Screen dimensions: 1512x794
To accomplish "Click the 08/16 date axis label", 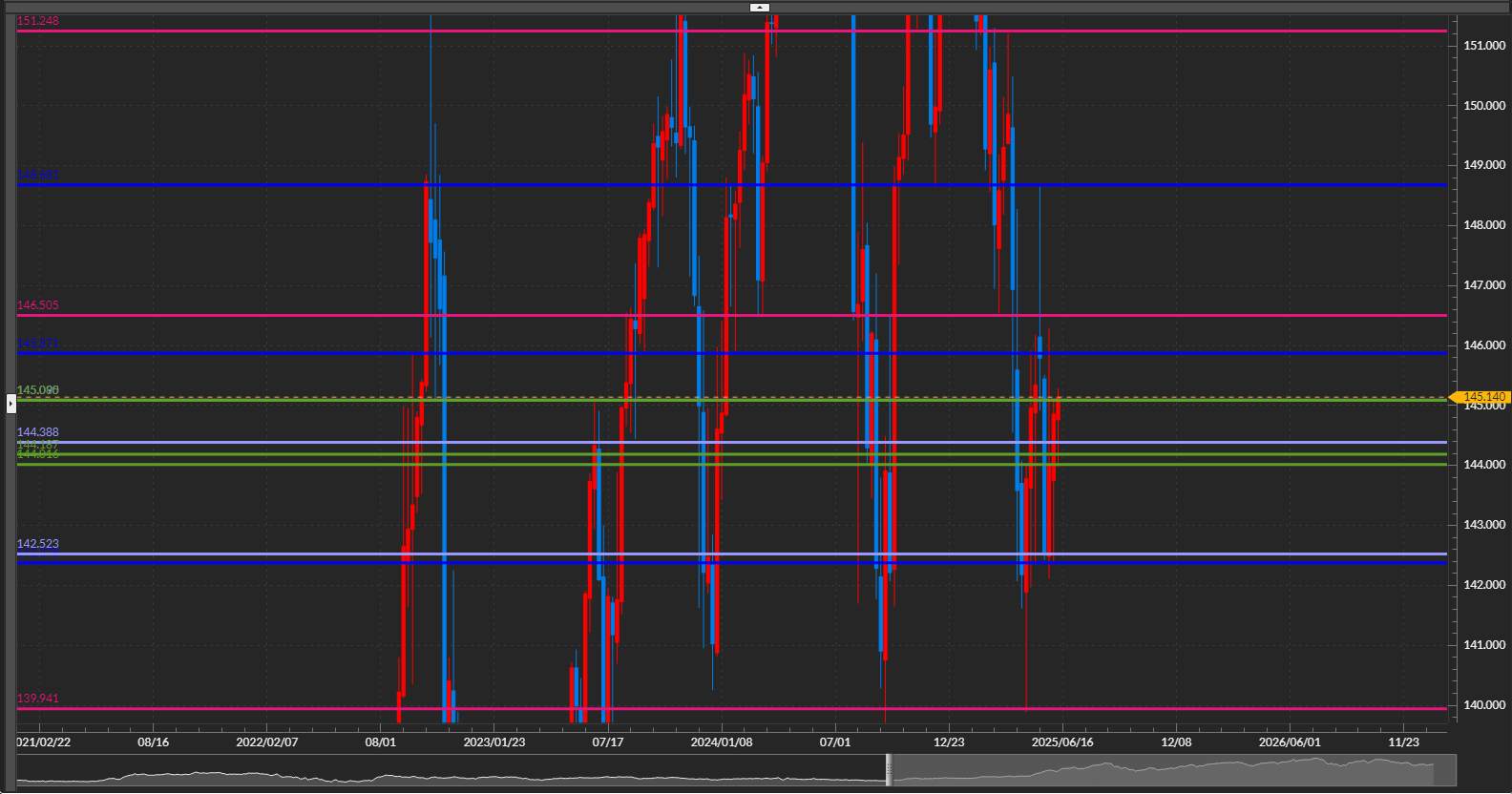I will 154,742.
